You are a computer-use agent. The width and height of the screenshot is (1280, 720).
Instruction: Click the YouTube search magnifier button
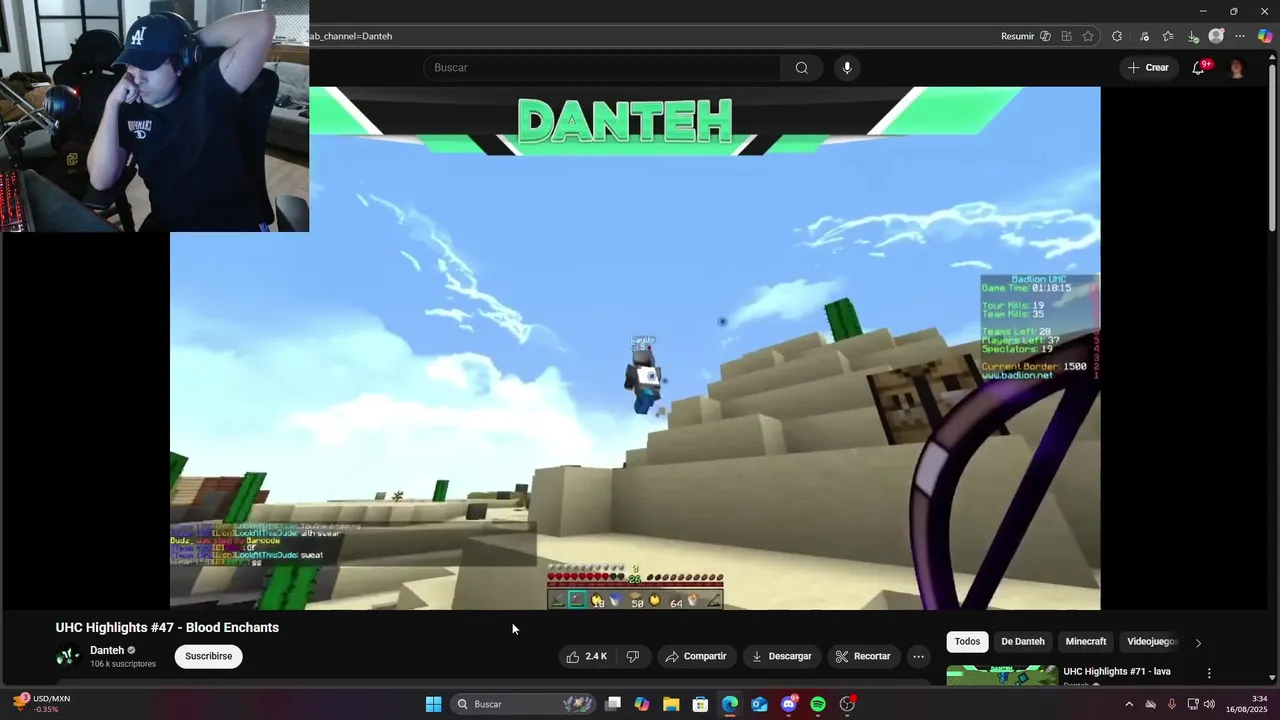pos(802,68)
